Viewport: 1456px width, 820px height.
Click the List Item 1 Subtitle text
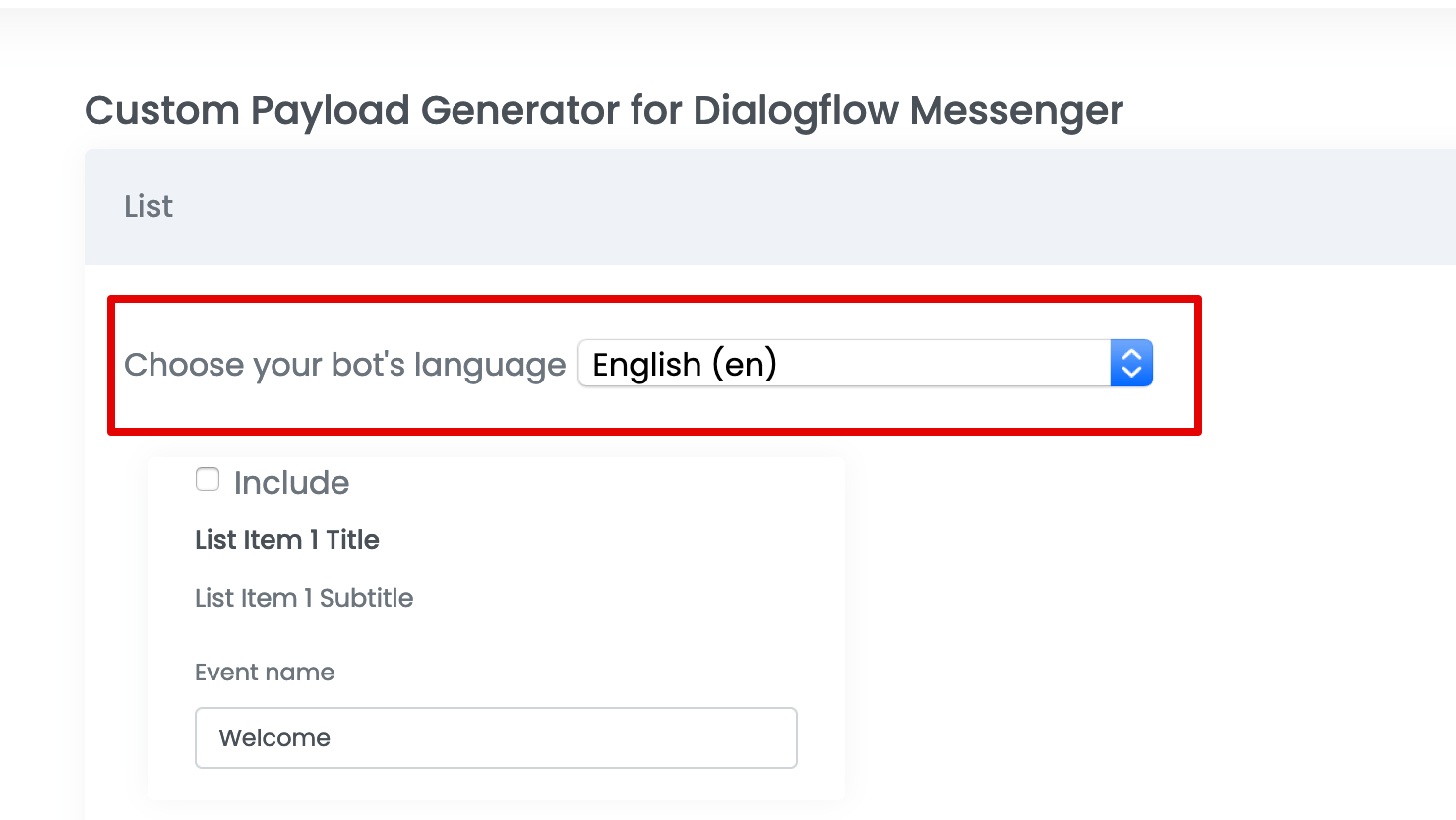click(304, 598)
